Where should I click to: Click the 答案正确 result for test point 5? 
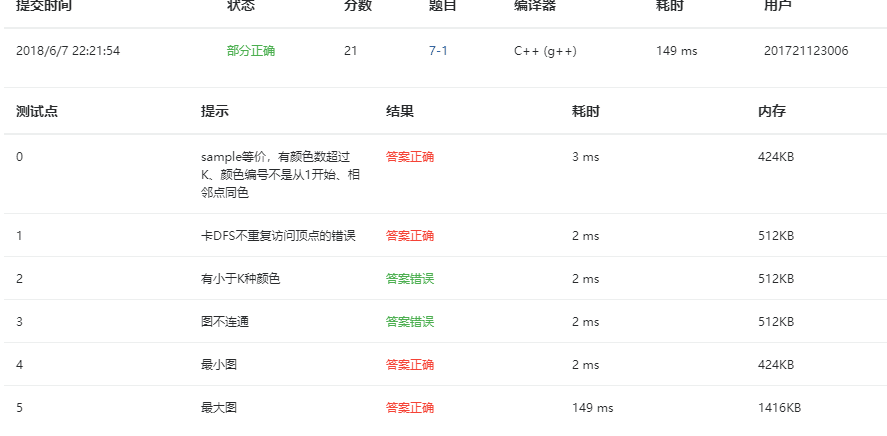click(410, 408)
